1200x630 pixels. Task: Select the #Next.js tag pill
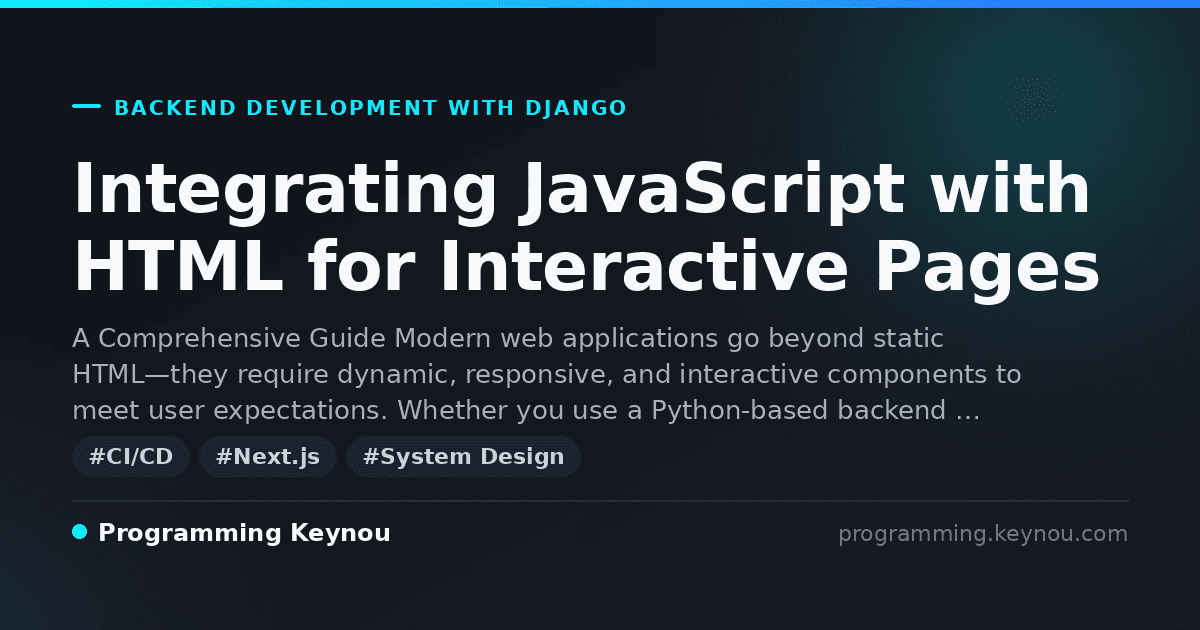pyautogui.click(x=268, y=457)
